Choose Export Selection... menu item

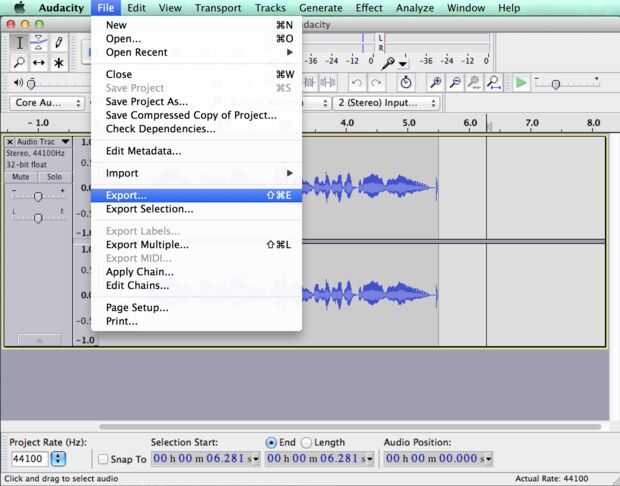[196, 209]
